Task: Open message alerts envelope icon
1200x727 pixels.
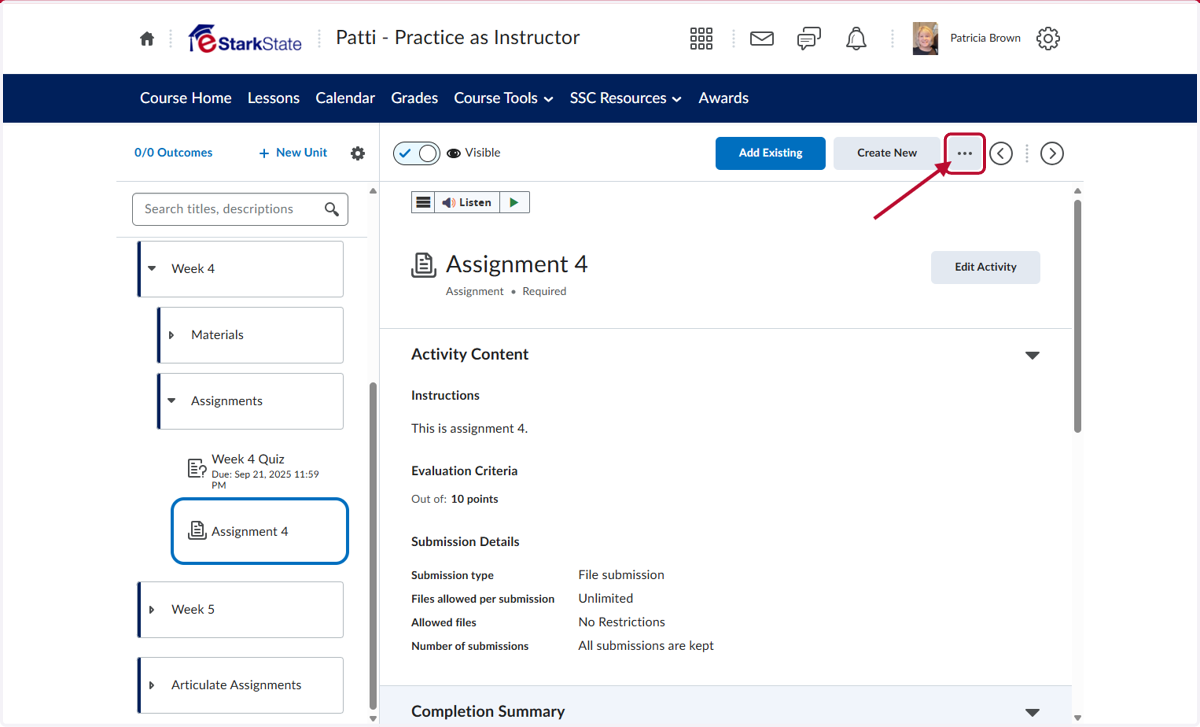Action: (x=762, y=39)
